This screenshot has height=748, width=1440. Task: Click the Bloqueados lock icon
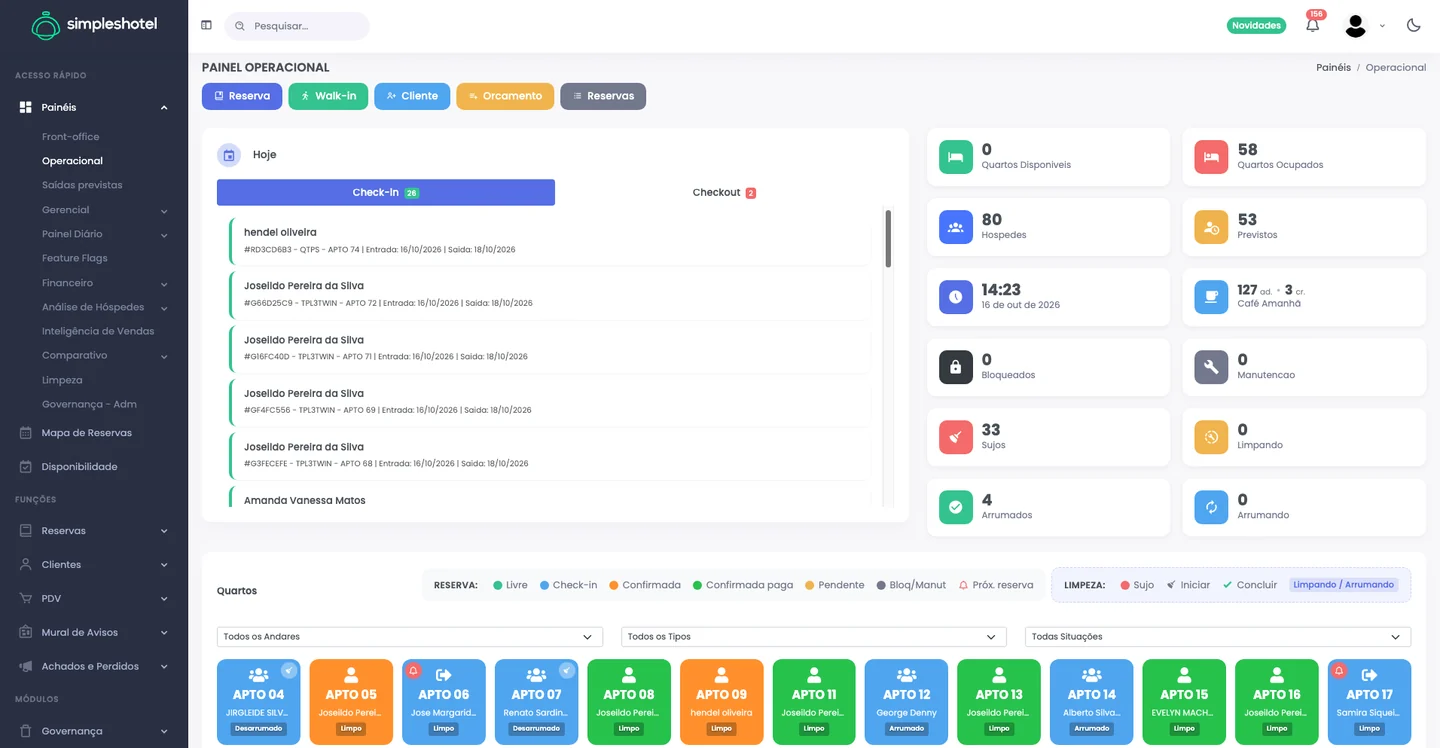click(x=955, y=367)
